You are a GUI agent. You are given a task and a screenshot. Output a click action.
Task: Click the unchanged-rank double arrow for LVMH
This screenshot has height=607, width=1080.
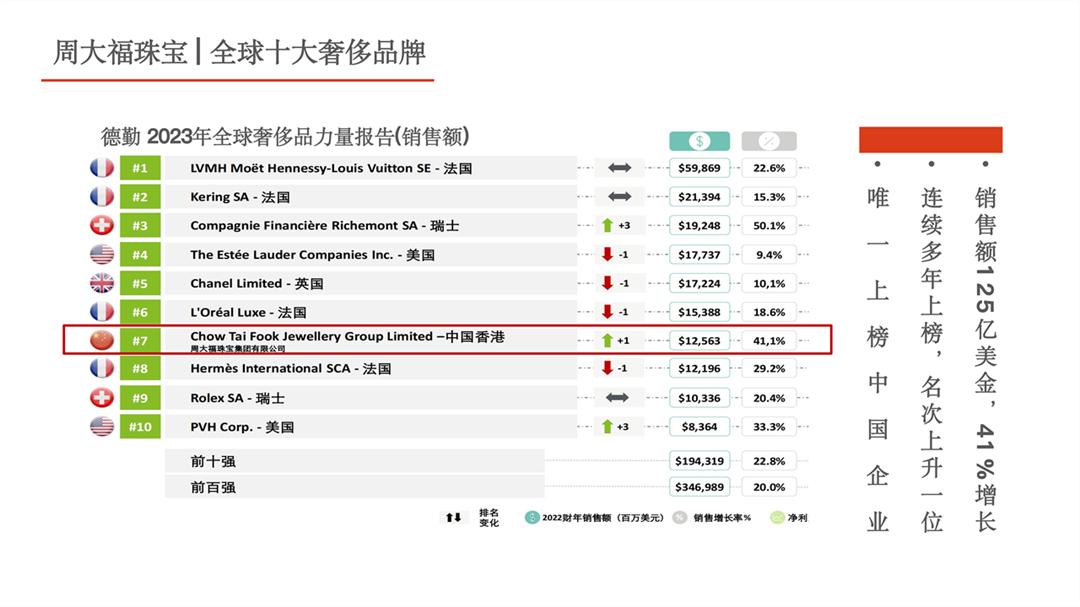619,167
